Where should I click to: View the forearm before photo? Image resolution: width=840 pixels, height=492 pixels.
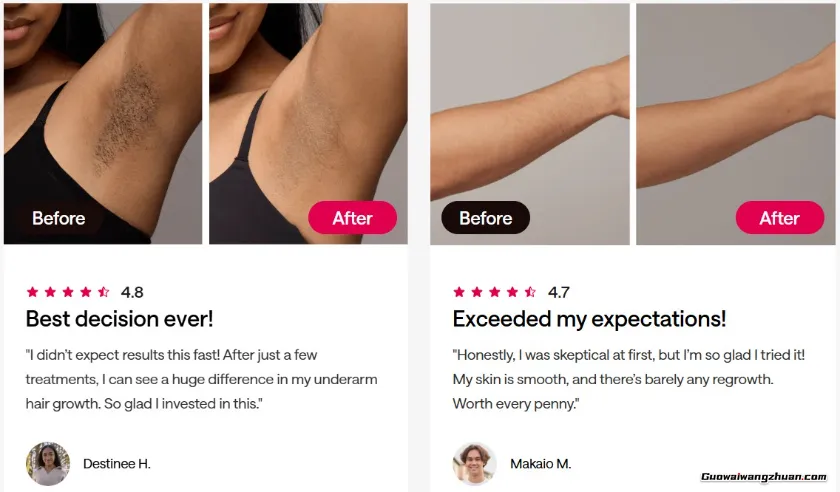530,124
